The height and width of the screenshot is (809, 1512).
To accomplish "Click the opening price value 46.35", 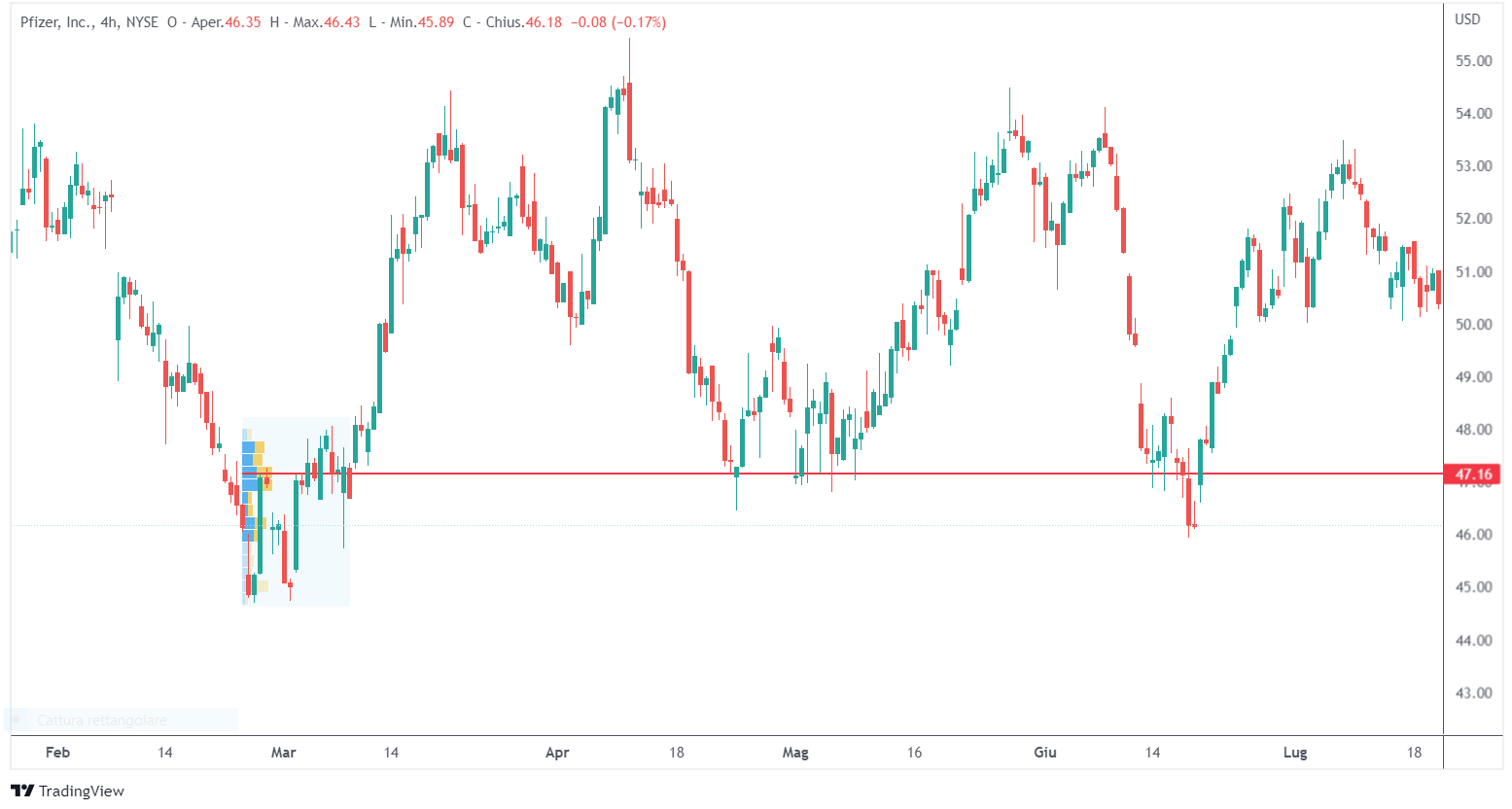I will (x=243, y=22).
